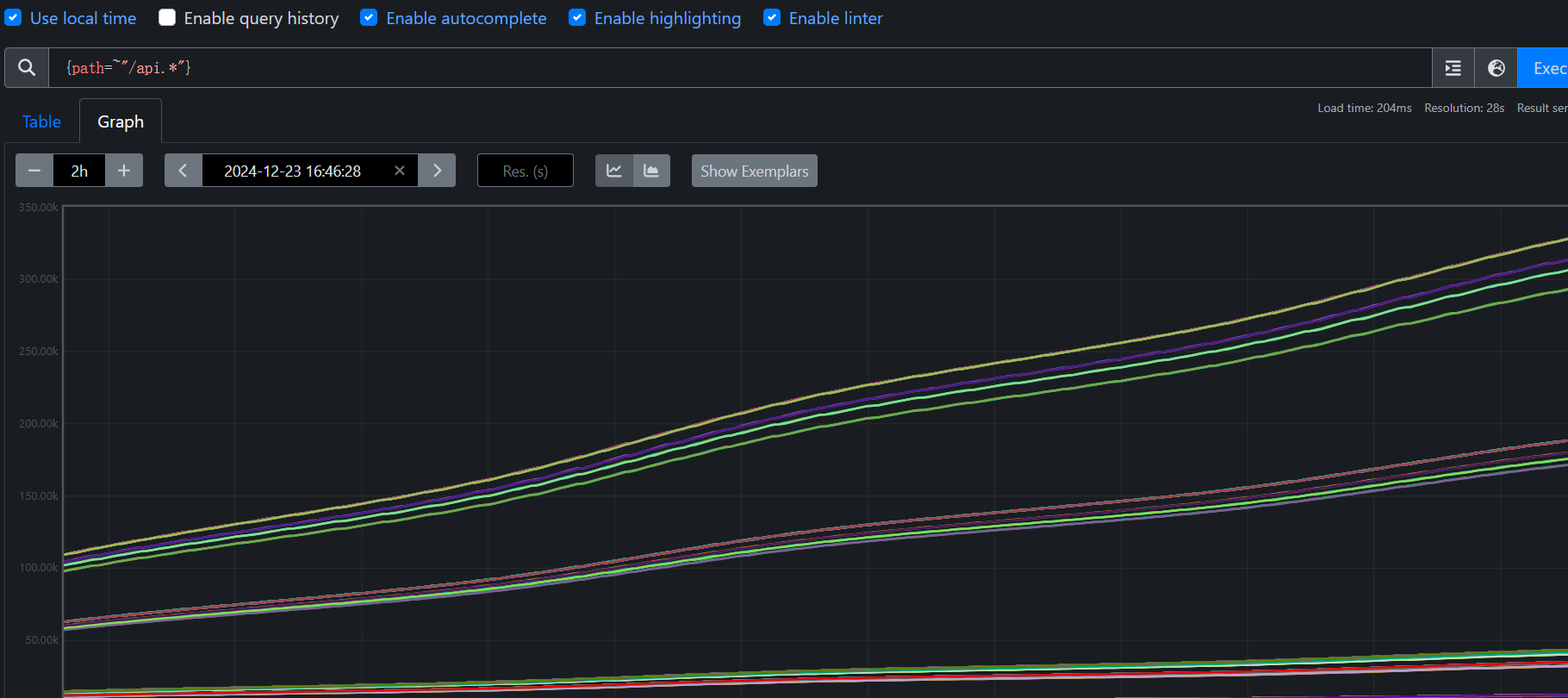1568x698 pixels.
Task: Disable the Enable autocomplete checkbox
Action: [x=369, y=18]
